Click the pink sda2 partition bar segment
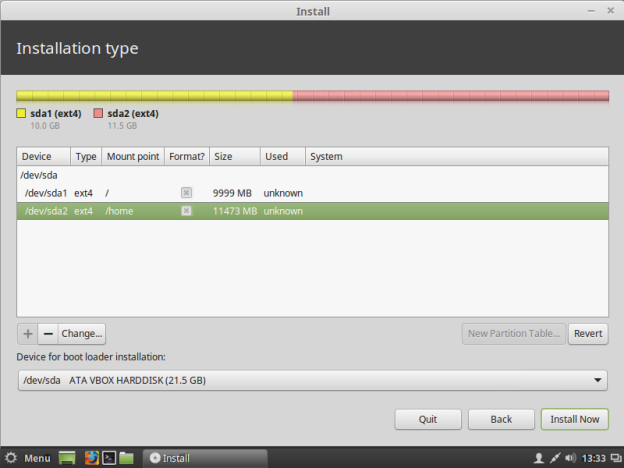Screen dimensions: 624x468 [x=450, y=96]
